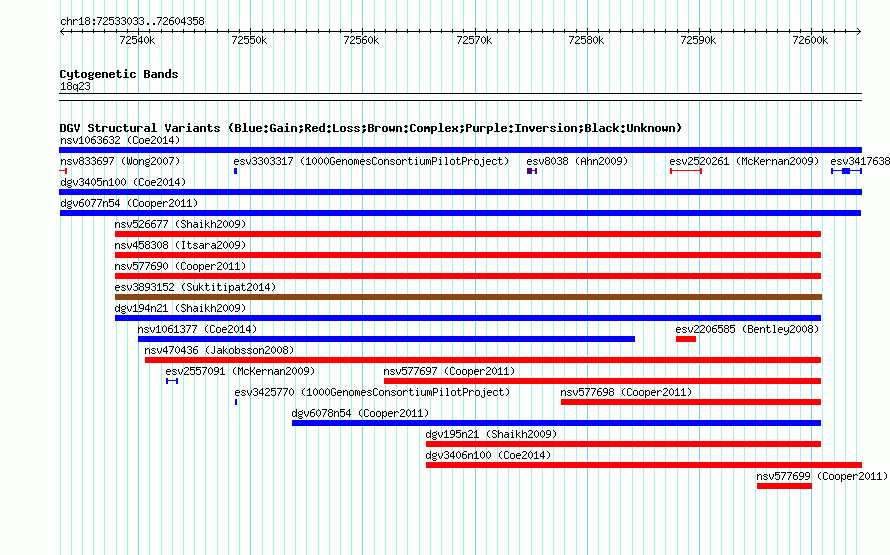Click the 72600k ruler tick label
890x555 pixels.
(810, 40)
